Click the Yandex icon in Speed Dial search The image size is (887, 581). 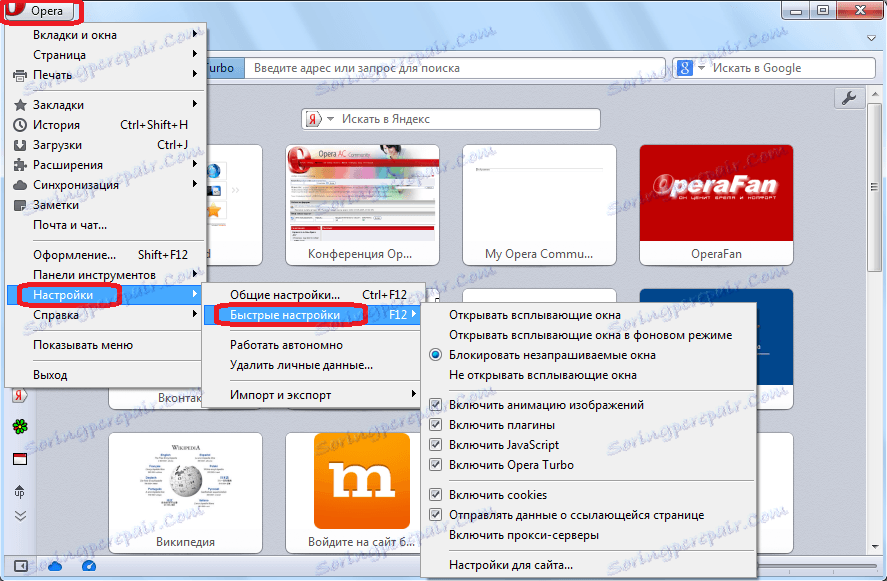pos(312,119)
